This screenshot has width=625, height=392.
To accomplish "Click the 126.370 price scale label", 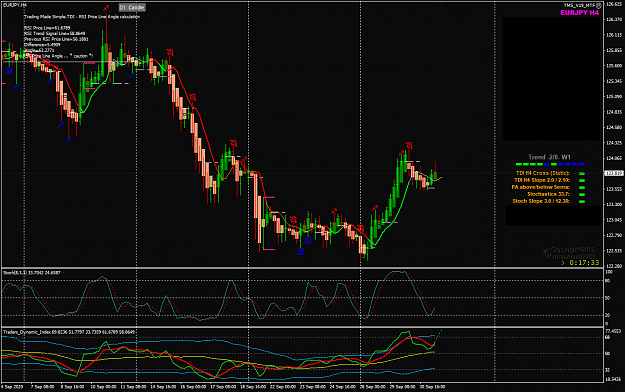I will click(x=614, y=19).
